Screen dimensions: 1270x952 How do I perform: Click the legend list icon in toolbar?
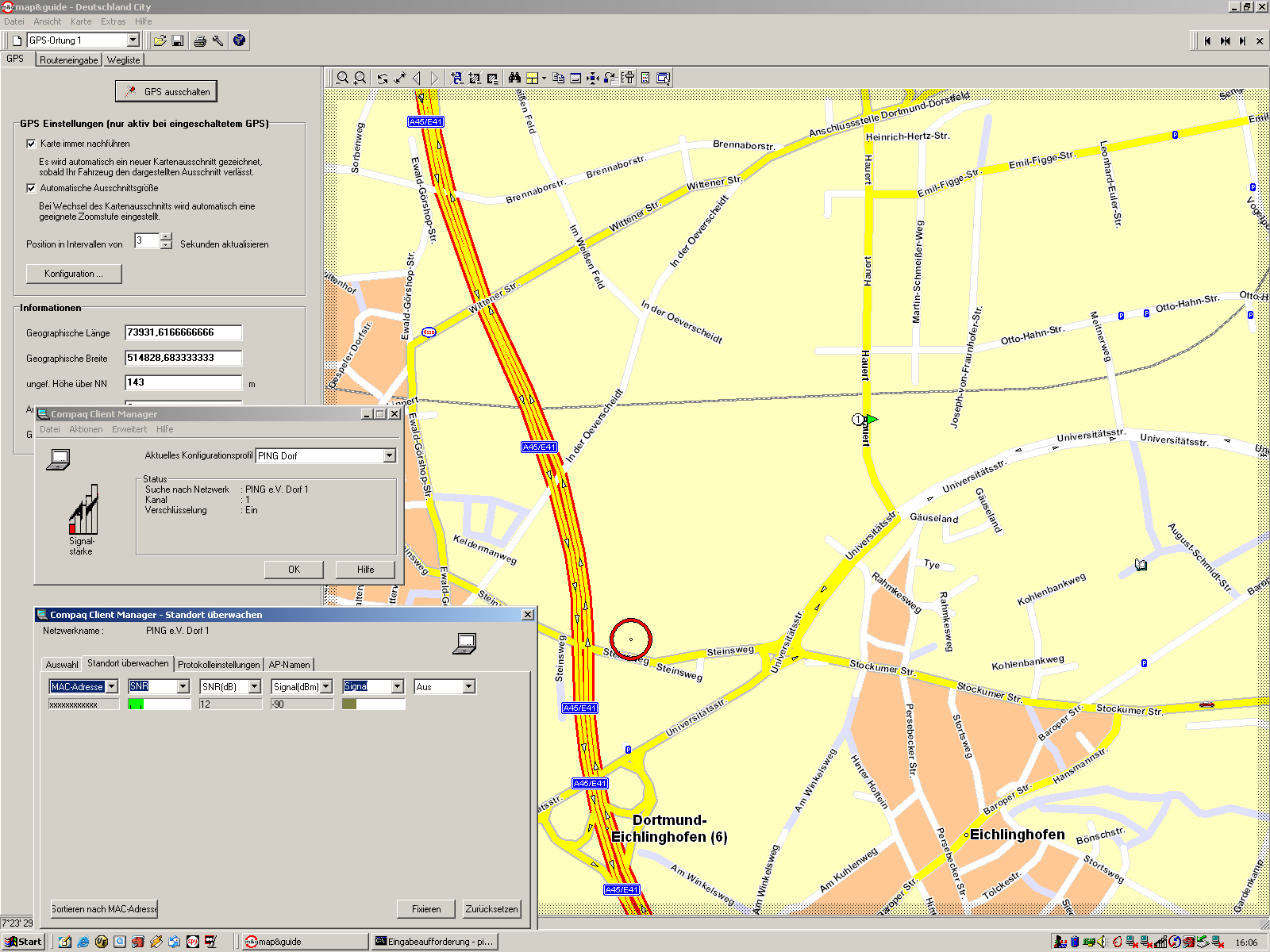645,78
